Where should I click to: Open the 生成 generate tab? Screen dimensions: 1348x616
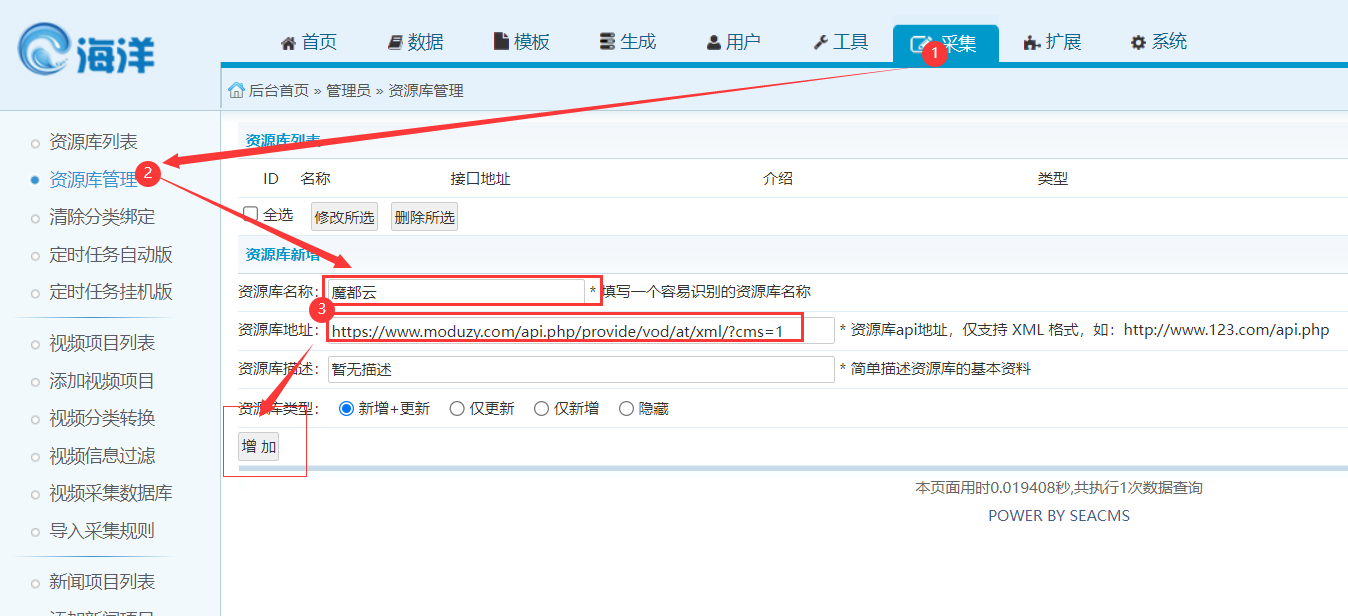pyautogui.click(x=628, y=42)
